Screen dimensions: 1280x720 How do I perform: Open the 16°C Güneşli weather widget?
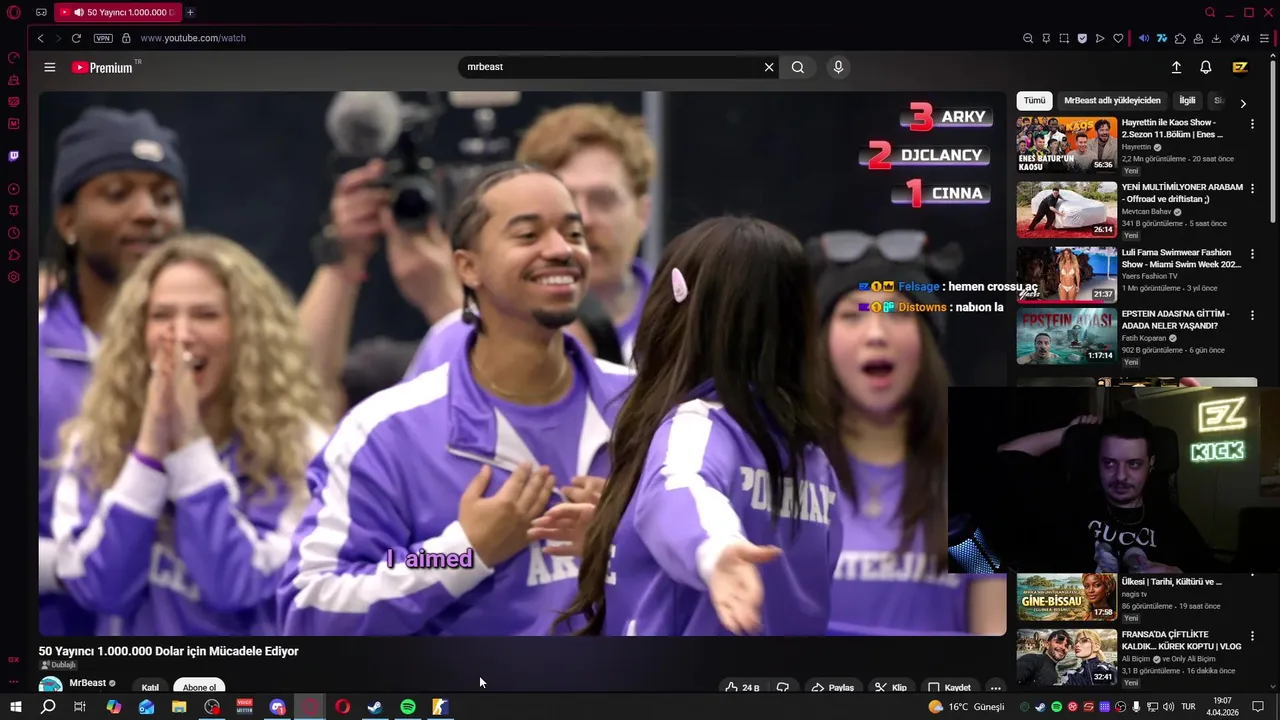tap(966, 707)
